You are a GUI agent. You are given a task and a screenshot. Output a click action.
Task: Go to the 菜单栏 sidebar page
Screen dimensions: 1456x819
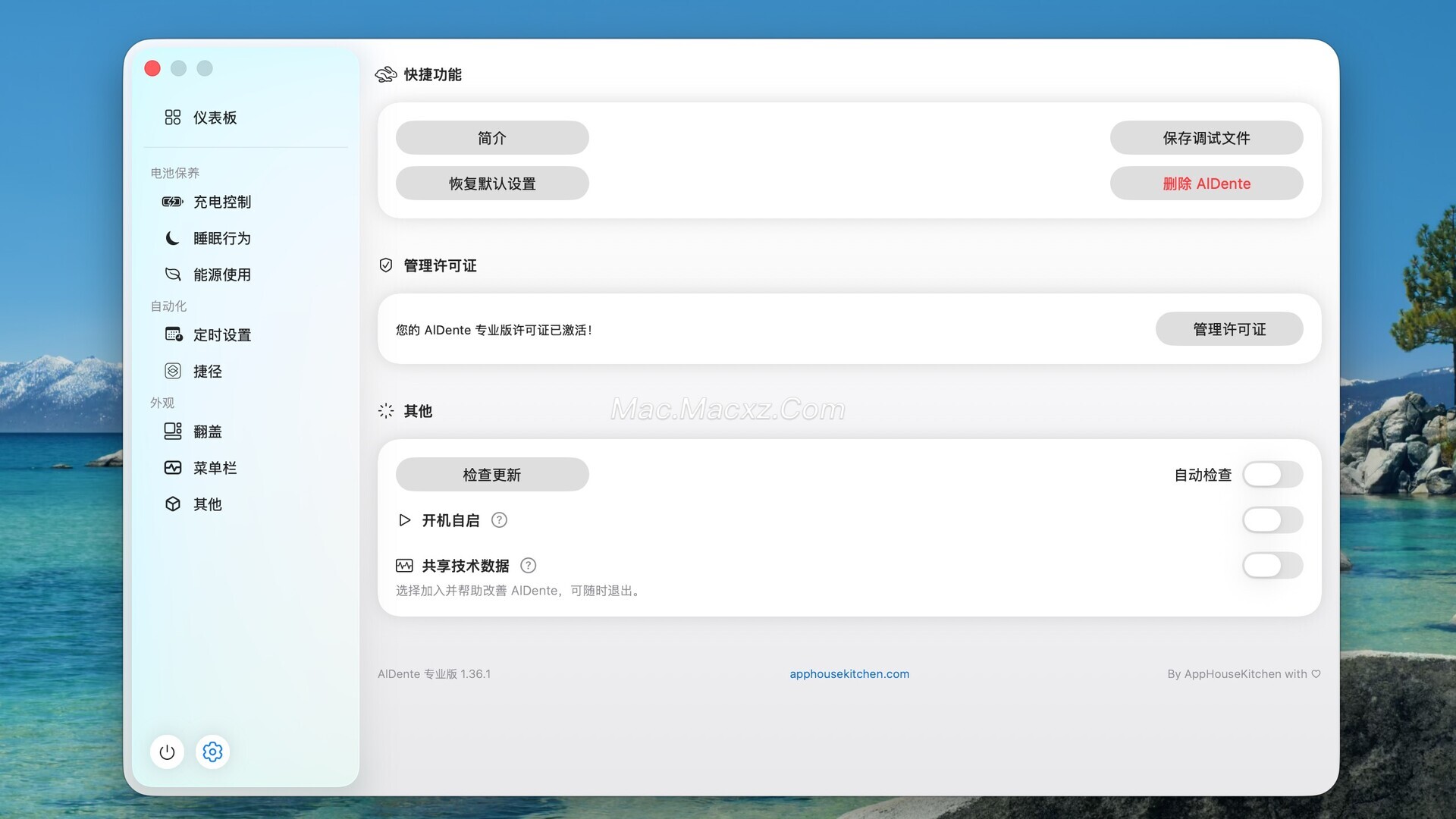pos(215,468)
